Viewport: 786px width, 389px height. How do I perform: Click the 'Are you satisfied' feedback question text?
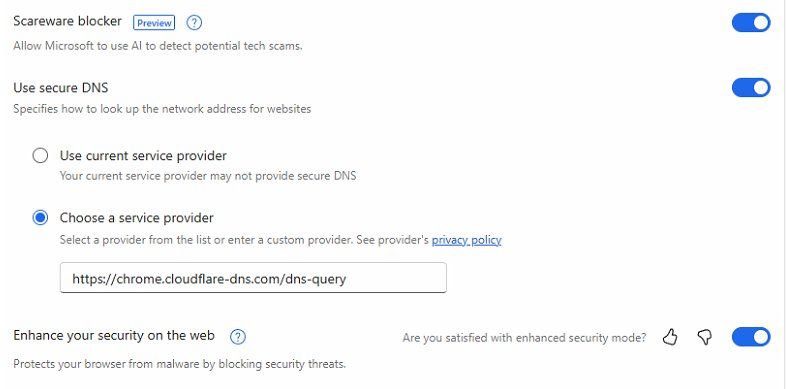pos(524,338)
